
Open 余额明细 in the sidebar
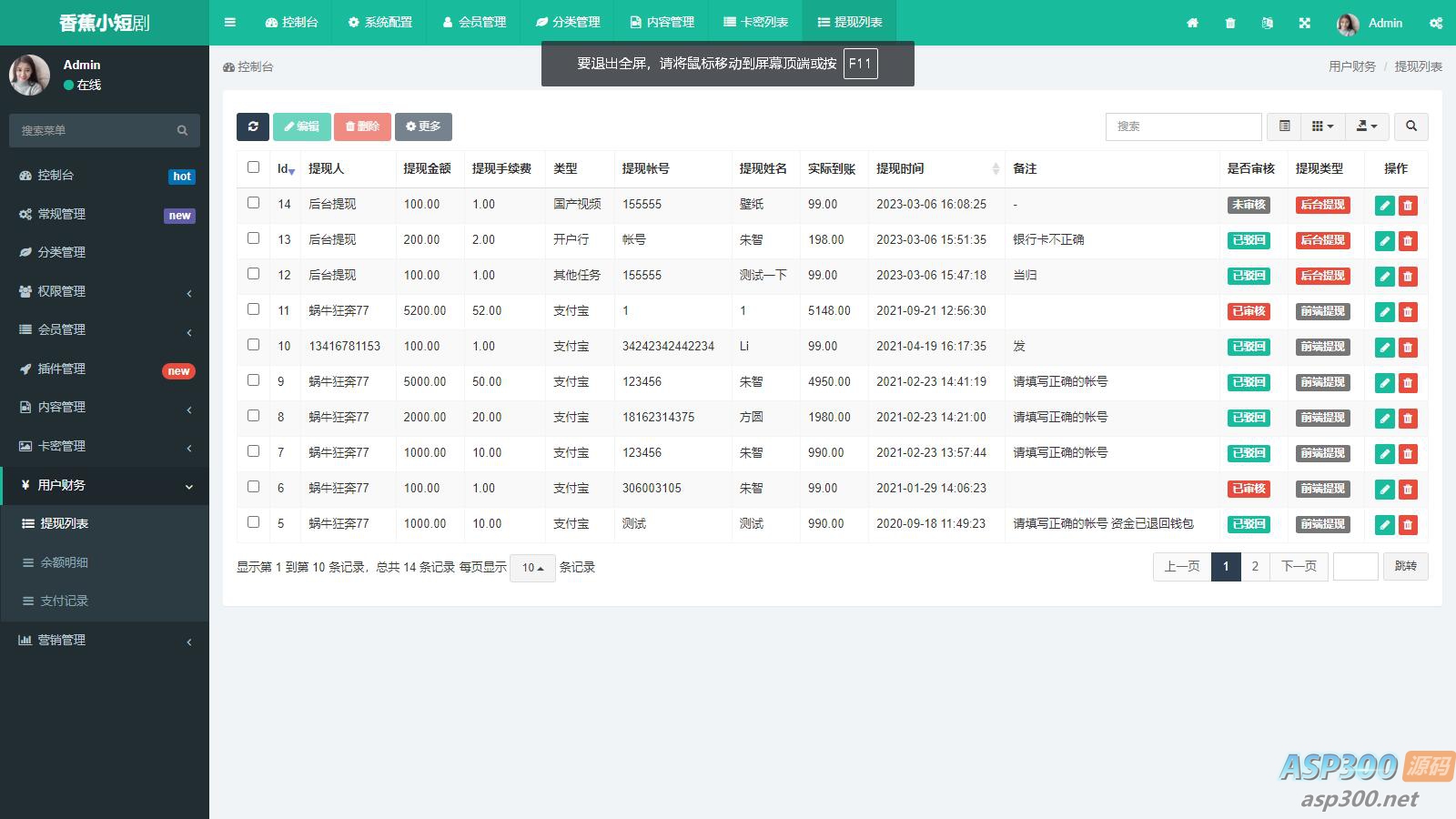pos(64,562)
